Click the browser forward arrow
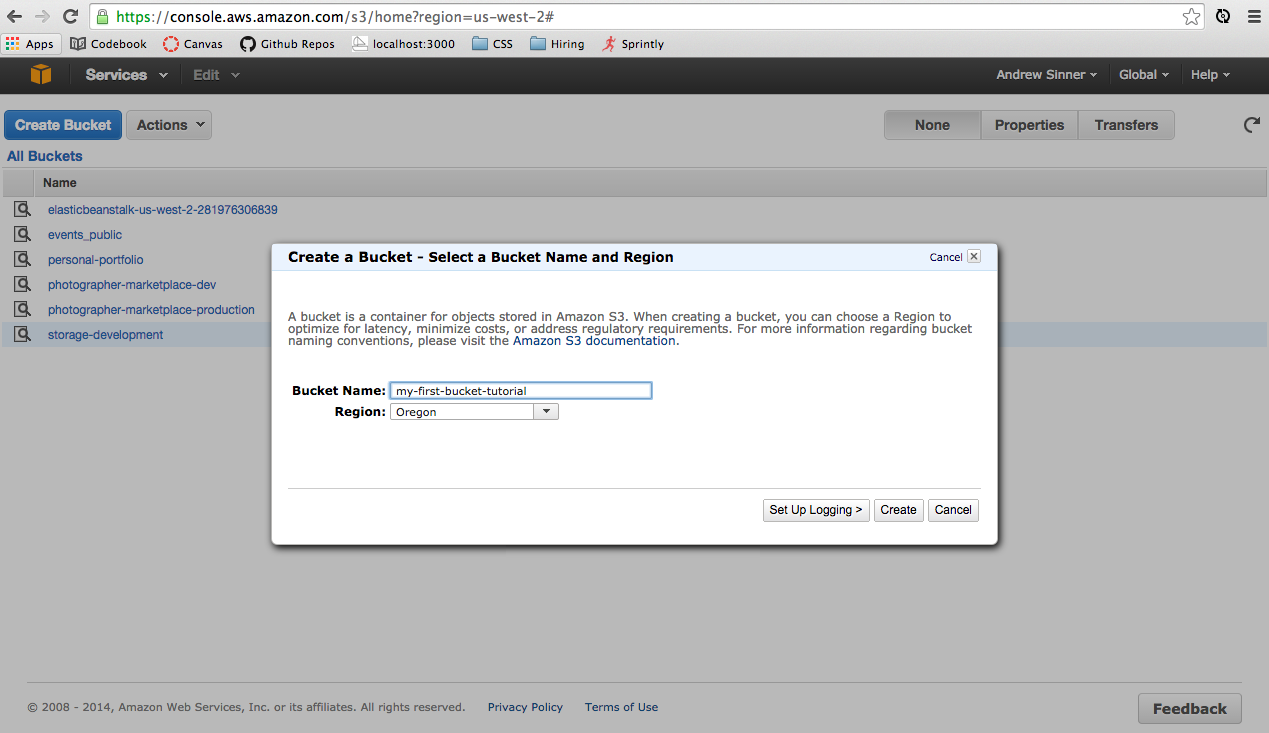The image size is (1269, 733). coord(42,17)
